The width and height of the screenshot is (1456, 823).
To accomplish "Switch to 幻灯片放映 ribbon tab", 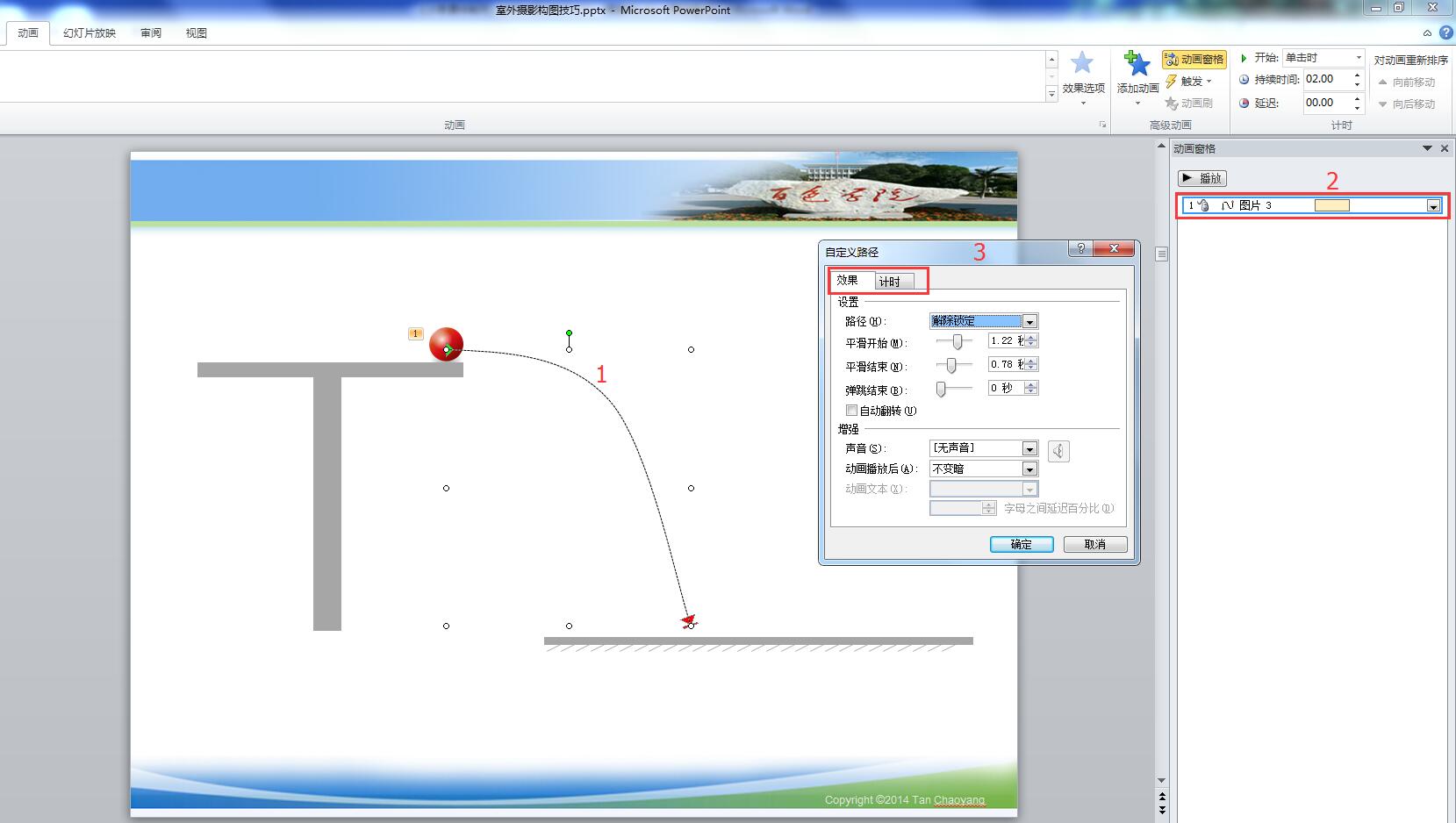I will pyautogui.click(x=90, y=32).
